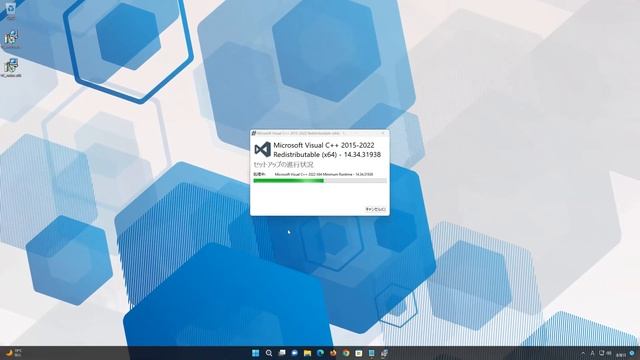Select the VC_redist.x86 installer desktop icon
The width and height of the screenshot is (640, 360).
click(11, 68)
